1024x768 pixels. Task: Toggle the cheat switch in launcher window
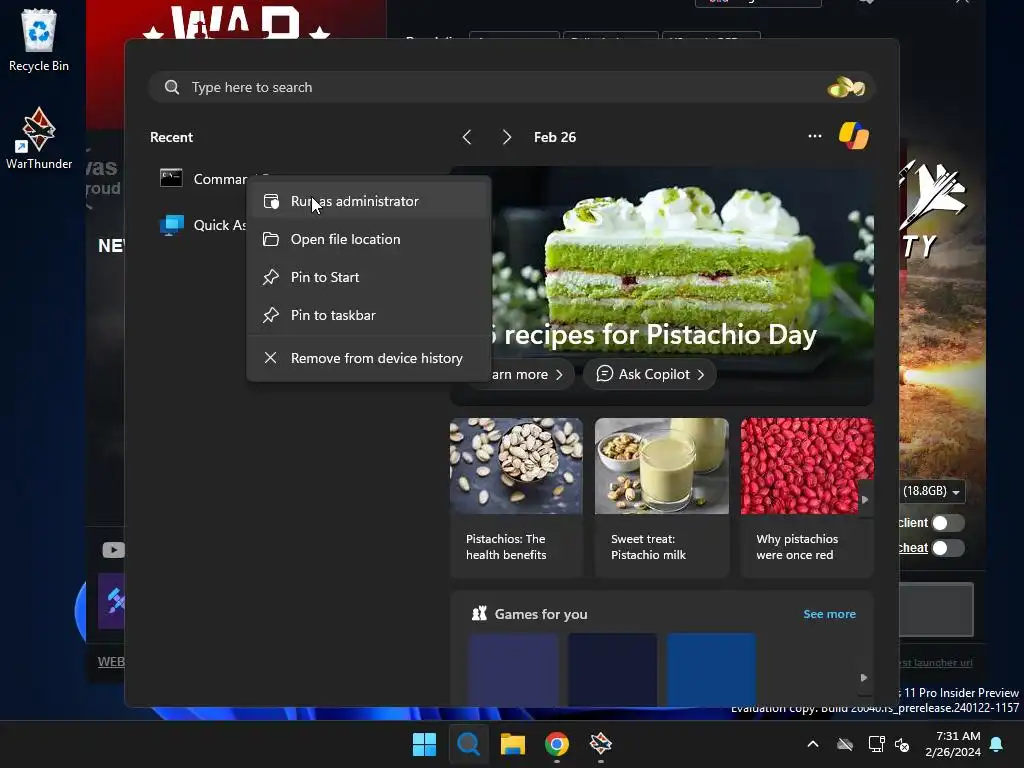click(x=948, y=548)
